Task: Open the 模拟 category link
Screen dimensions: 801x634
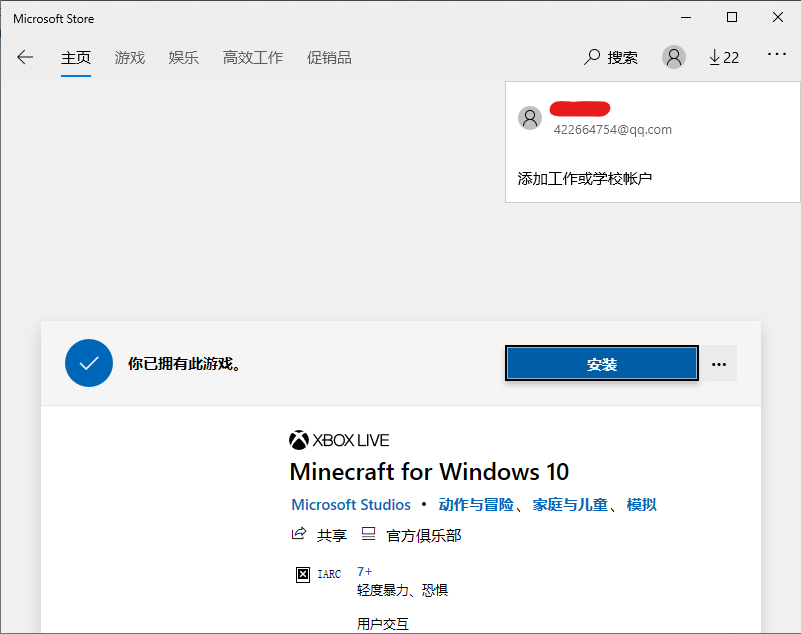Action: (642, 505)
